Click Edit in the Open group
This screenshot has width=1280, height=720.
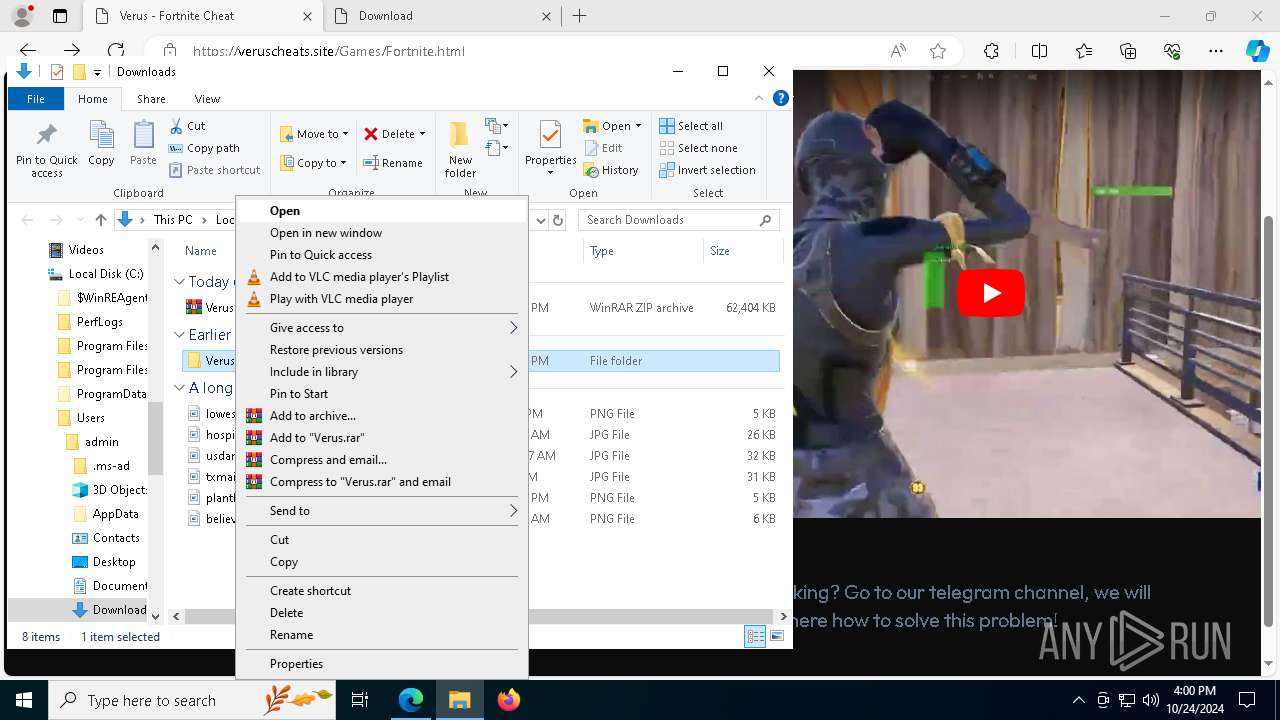click(x=603, y=148)
